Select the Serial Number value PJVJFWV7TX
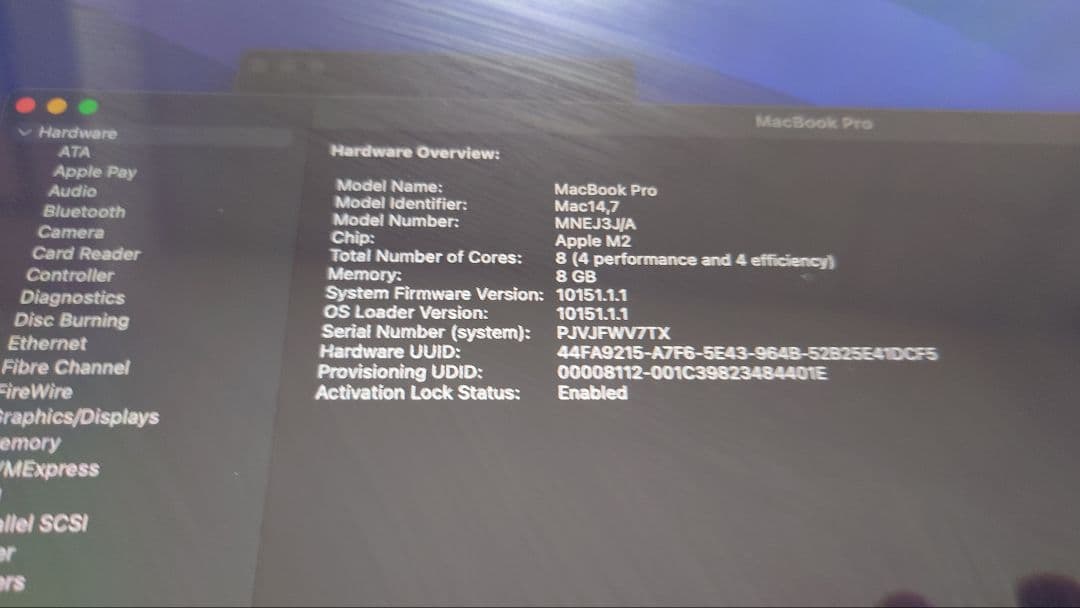1080x608 pixels. 613,331
